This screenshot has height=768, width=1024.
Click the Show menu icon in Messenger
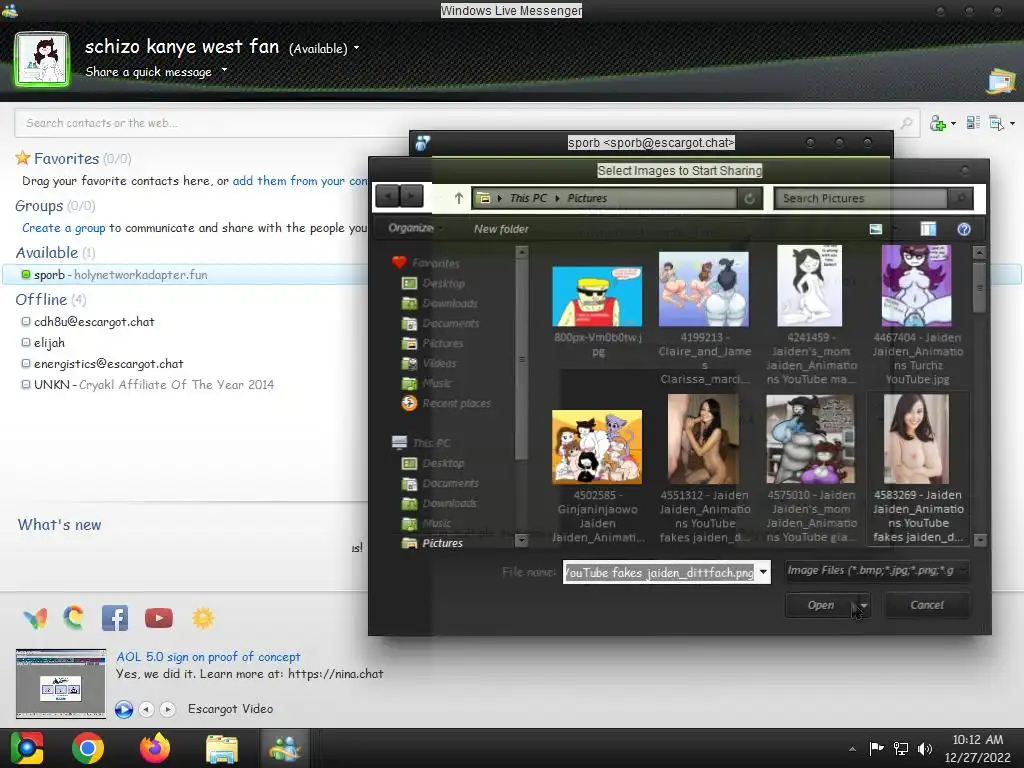click(x=997, y=123)
